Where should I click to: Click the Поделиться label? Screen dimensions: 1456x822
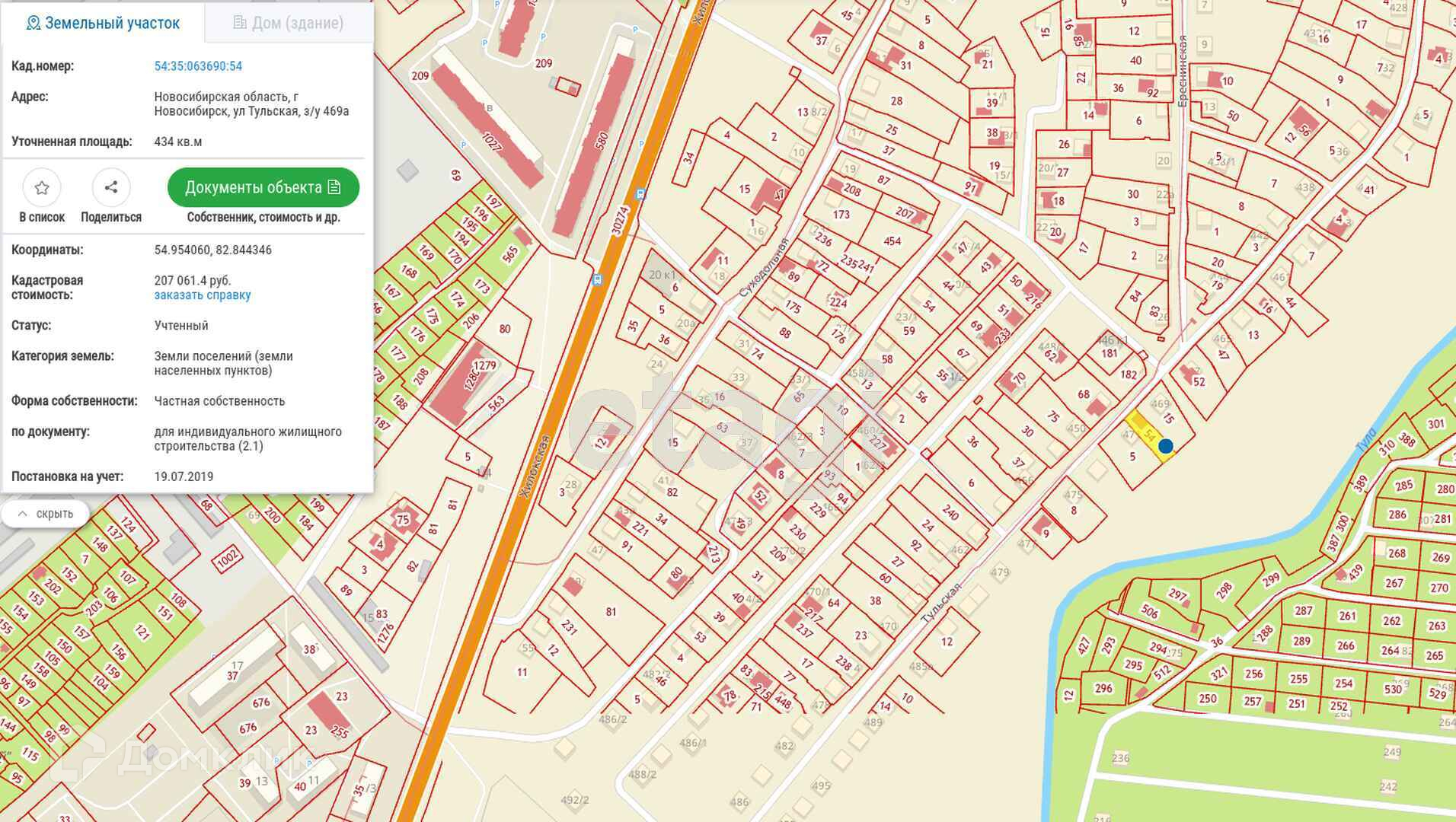point(111,217)
